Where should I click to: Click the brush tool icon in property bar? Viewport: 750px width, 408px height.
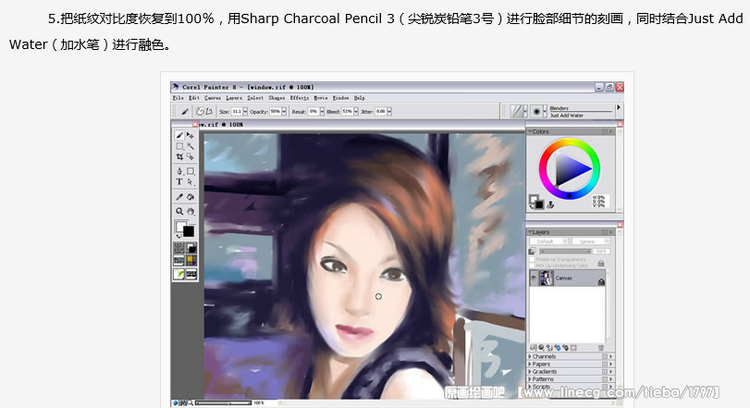click(185, 111)
